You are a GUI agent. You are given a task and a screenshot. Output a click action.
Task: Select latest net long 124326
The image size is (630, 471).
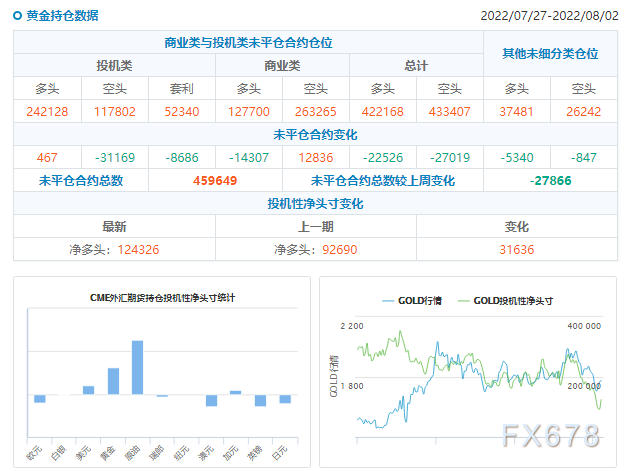138,250
